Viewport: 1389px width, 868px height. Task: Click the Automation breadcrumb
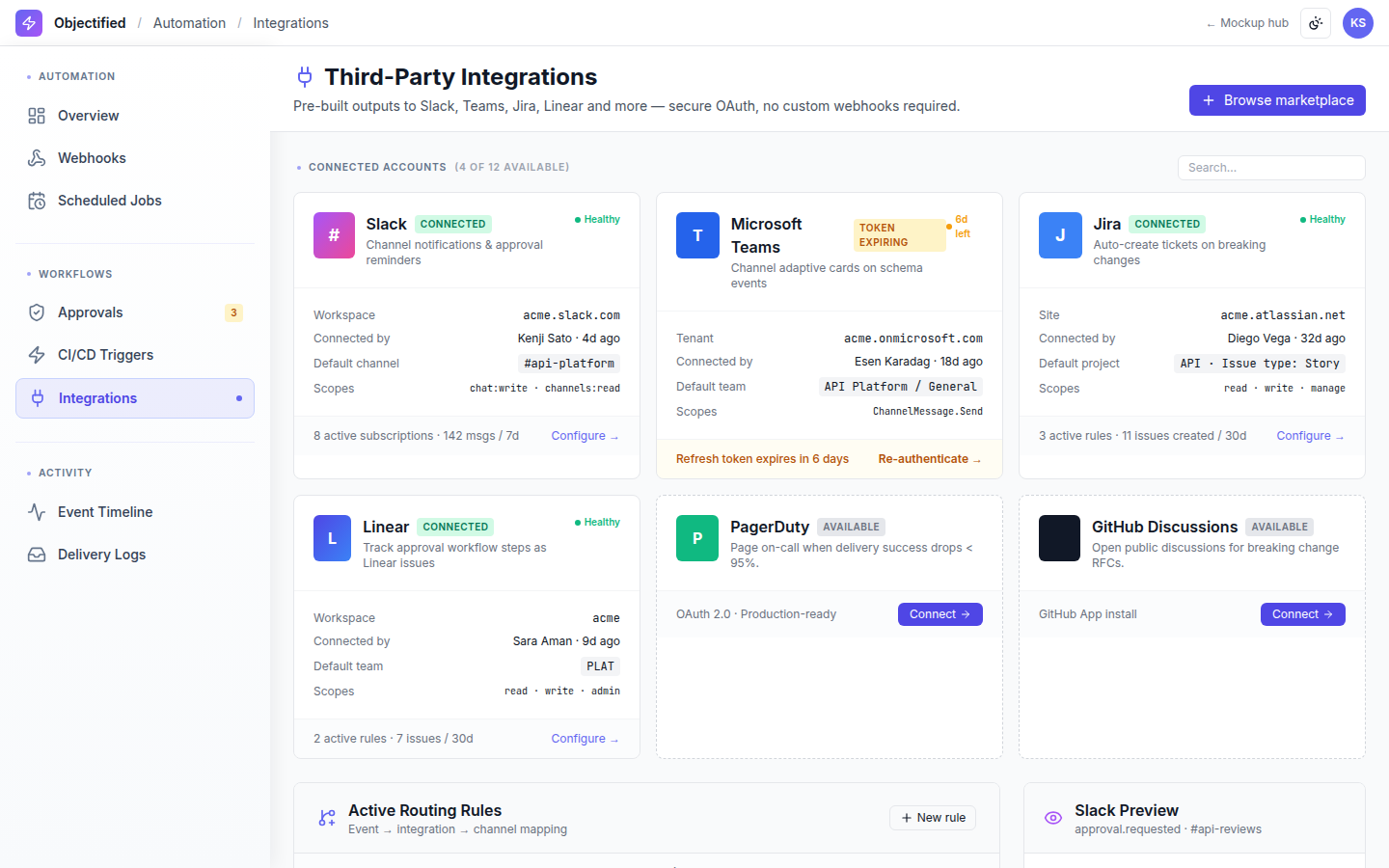coord(189,23)
